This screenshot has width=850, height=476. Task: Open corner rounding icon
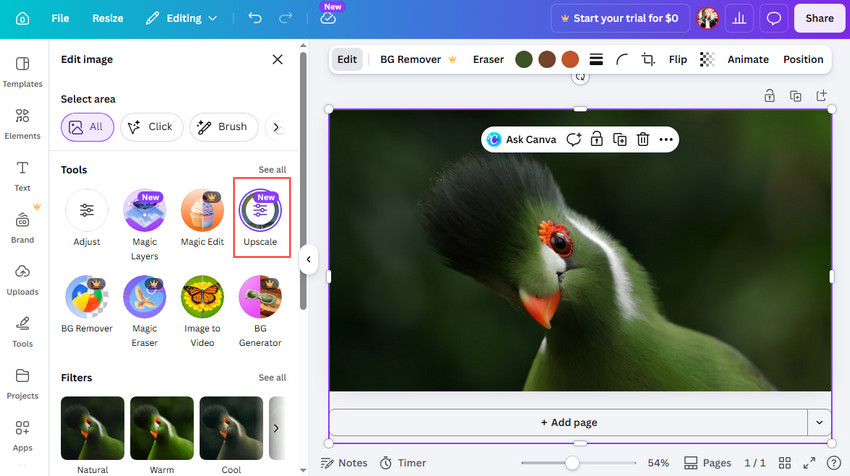622,59
